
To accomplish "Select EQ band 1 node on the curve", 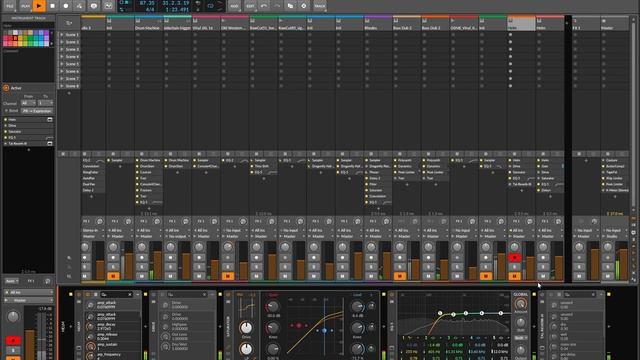I will 440,313.
